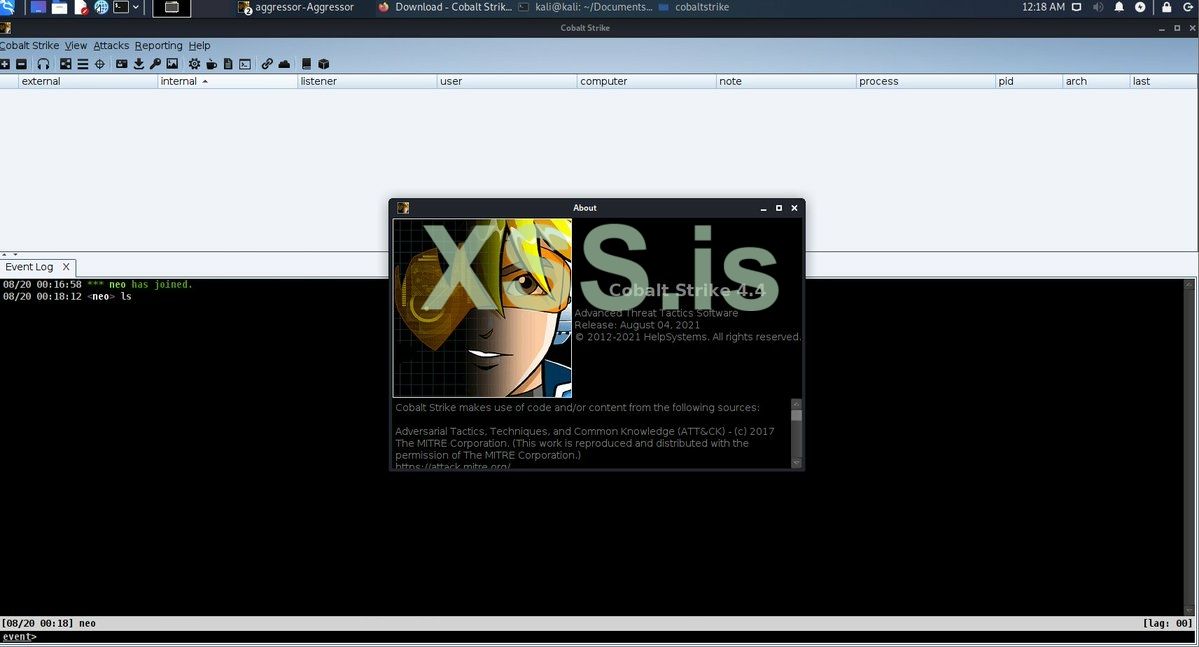Open listeners via the headphones icon

coord(43,64)
